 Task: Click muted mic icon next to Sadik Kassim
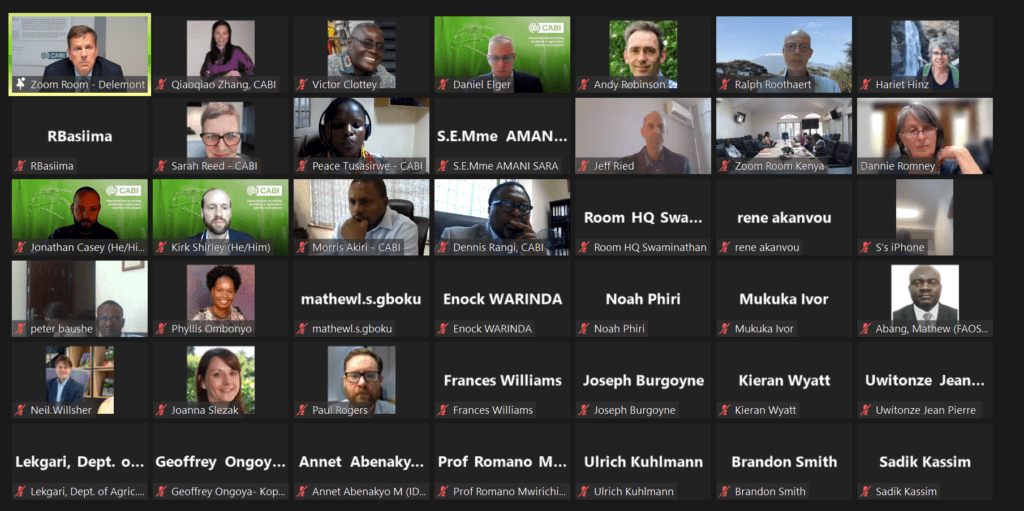(x=867, y=491)
